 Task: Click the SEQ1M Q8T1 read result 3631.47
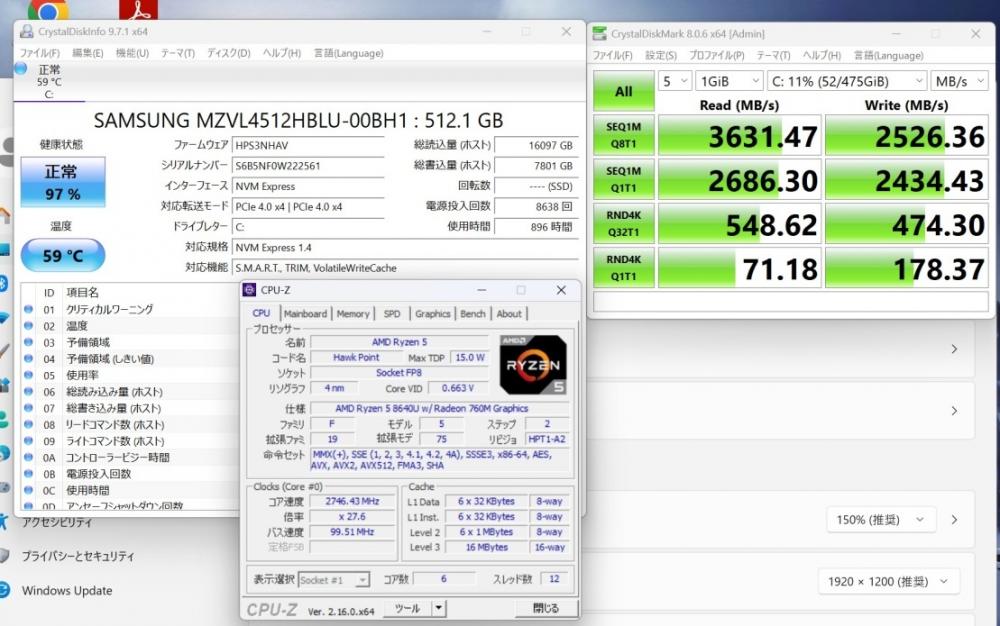[739, 135]
